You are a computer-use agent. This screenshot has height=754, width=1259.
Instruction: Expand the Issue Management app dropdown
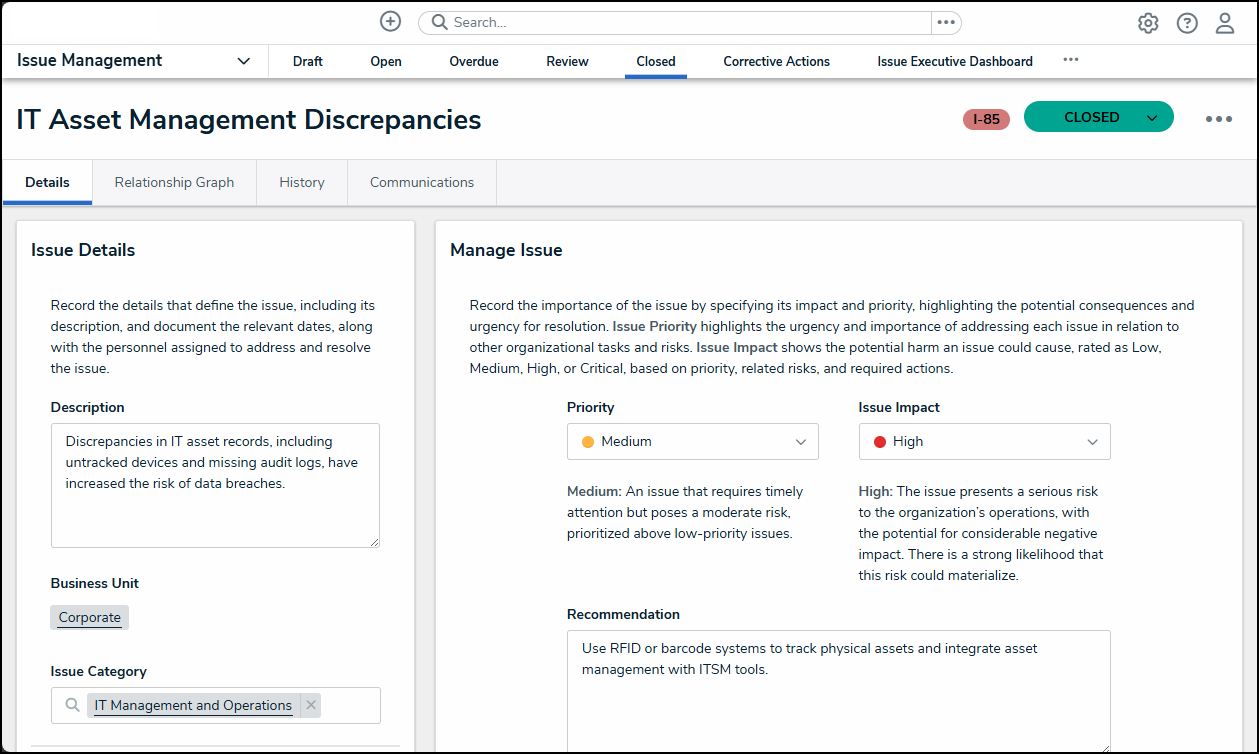coord(243,61)
